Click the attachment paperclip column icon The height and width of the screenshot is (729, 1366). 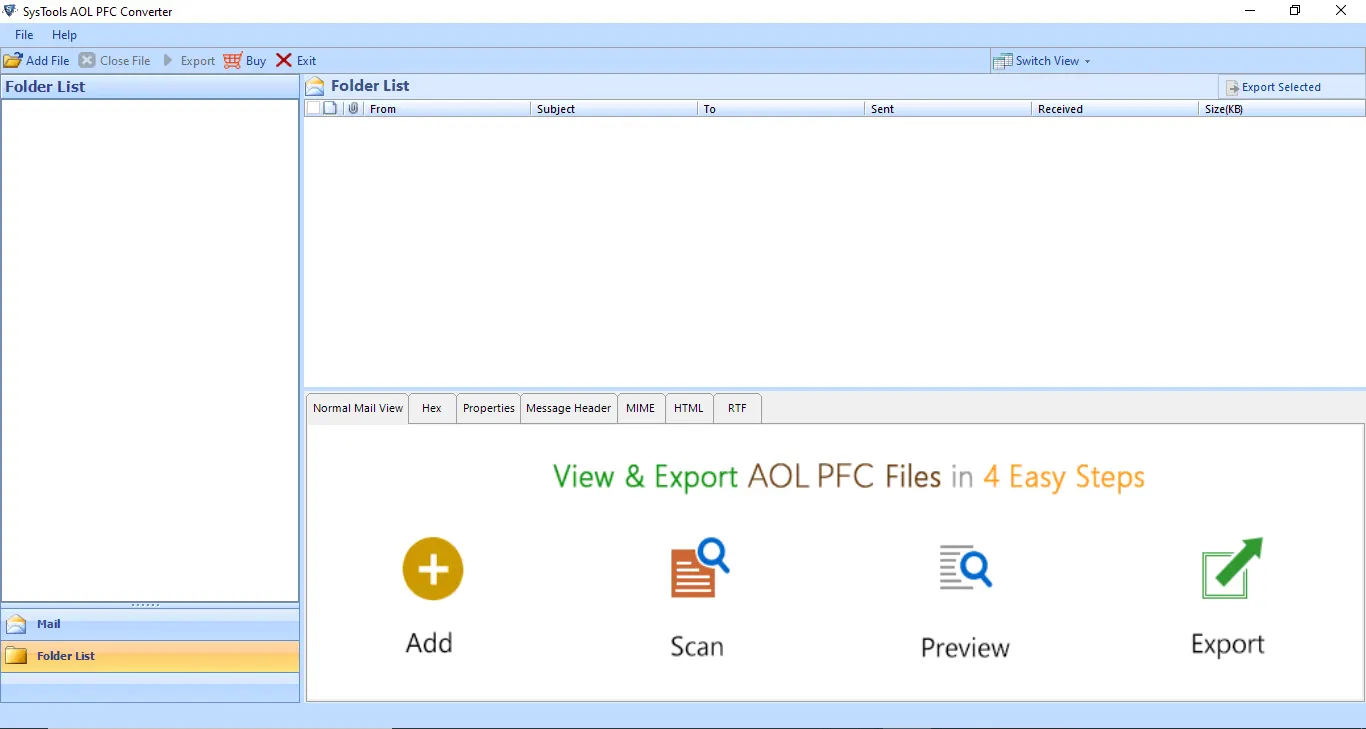click(353, 108)
